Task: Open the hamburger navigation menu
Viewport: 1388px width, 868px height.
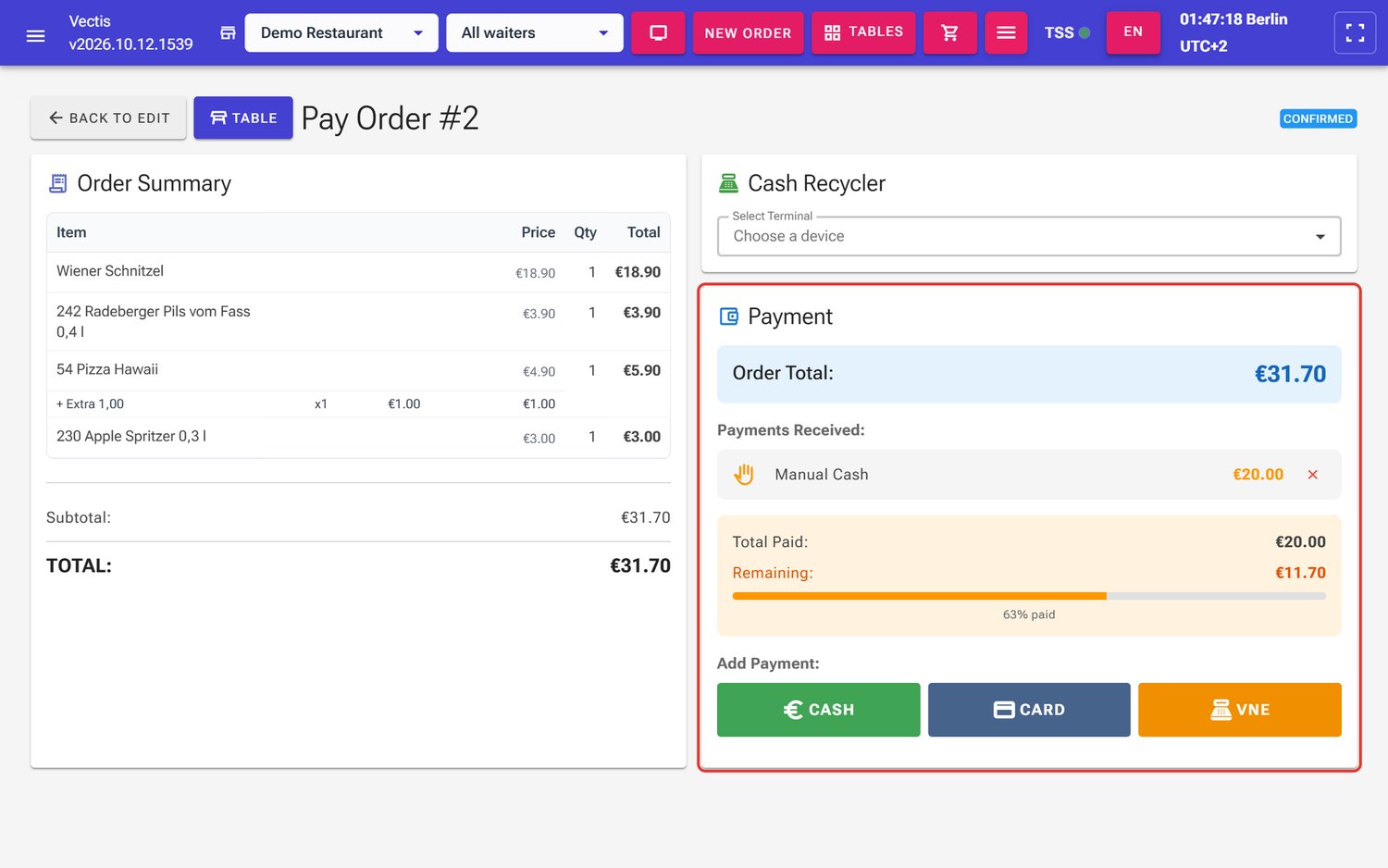Action: pyautogui.click(x=35, y=35)
